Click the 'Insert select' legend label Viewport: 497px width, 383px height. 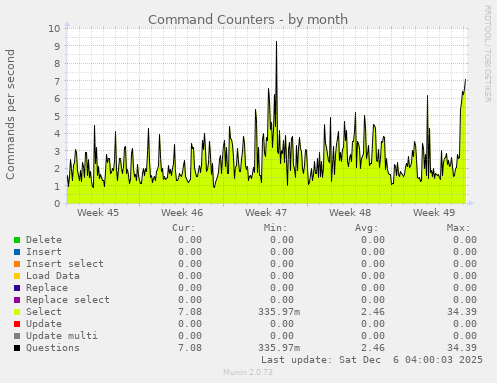(x=65, y=264)
